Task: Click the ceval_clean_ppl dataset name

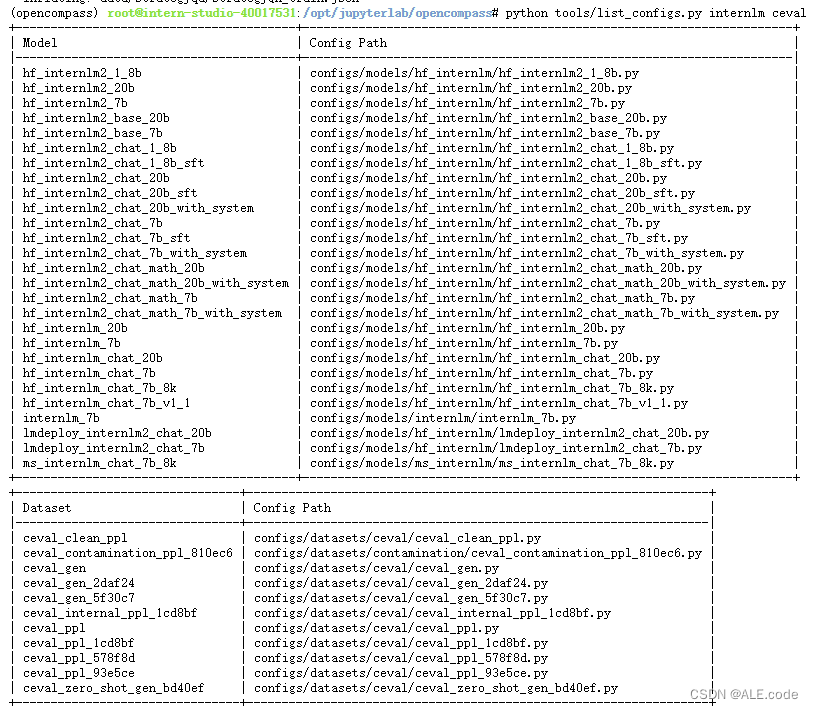Action: tap(75, 539)
